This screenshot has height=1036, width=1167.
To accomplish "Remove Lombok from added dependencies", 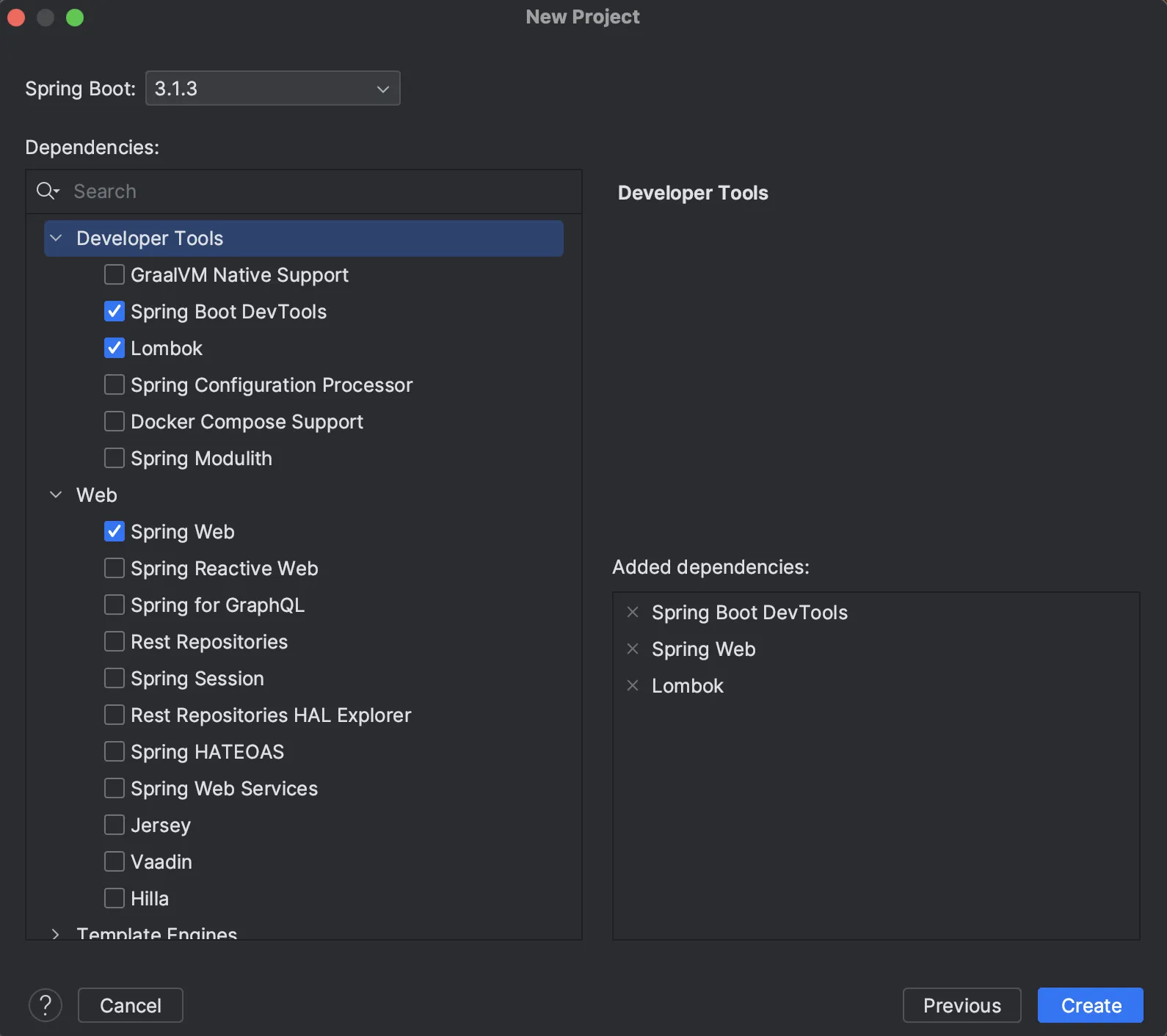I will [633, 685].
